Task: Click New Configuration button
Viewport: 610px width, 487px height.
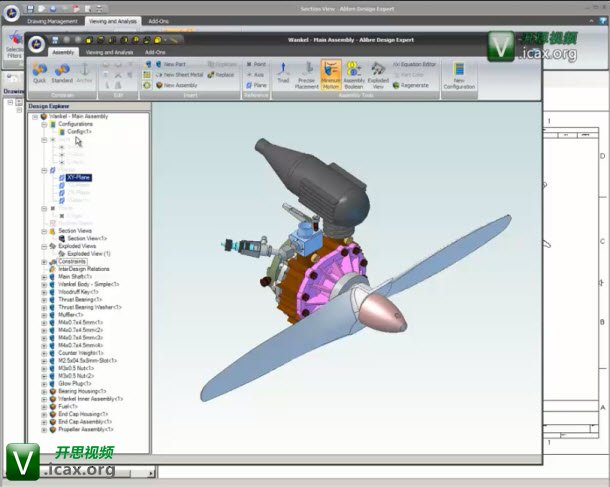Action: pos(459,76)
